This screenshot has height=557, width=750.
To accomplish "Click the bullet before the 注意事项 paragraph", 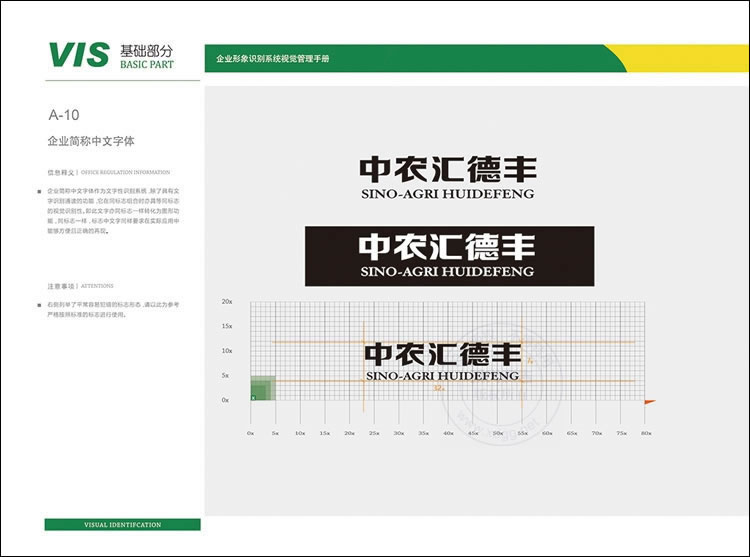I will pos(43,302).
